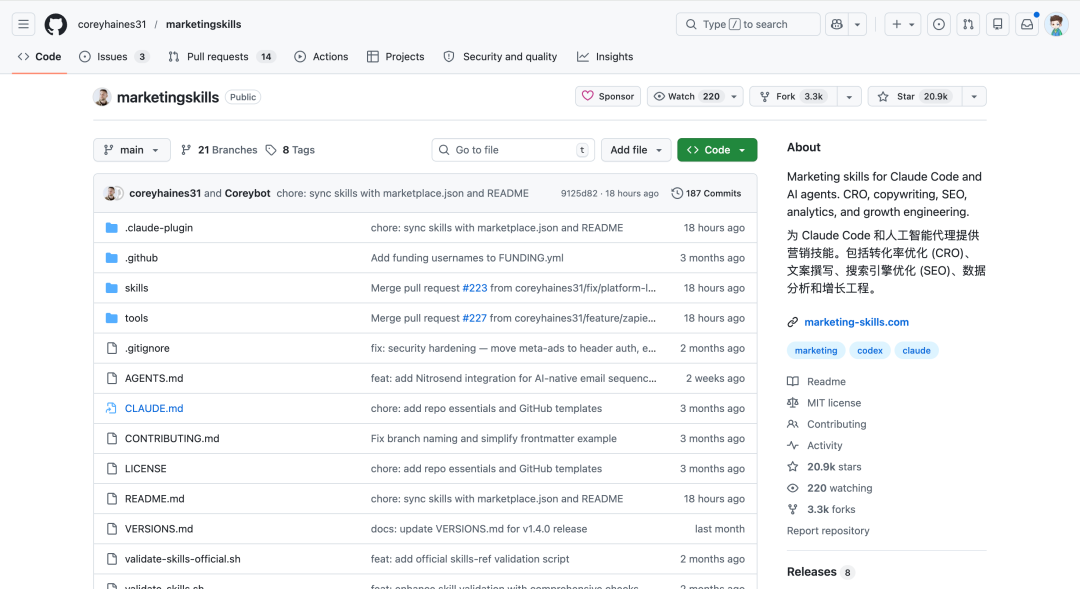This screenshot has width=1080, height=589.
Task: Click the commit author avatar in the commit bar
Action: click(x=110, y=194)
